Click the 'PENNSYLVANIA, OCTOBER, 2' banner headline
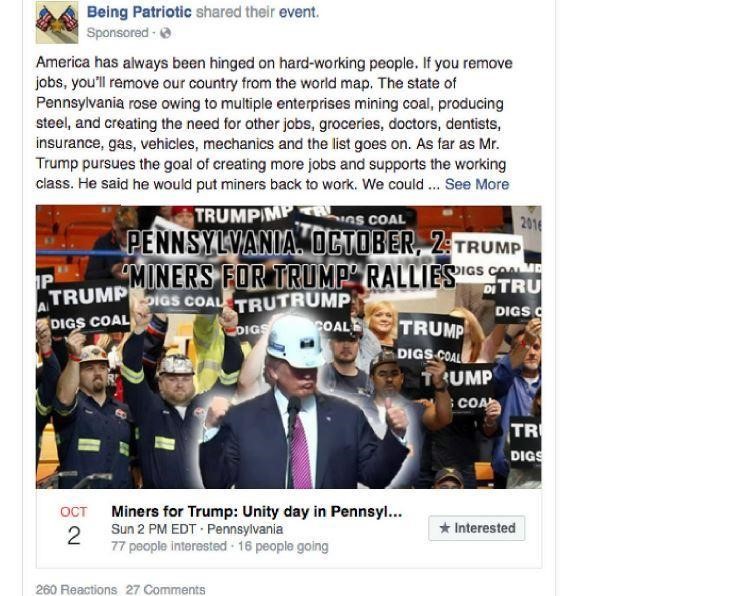This screenshot has width=737, height=596. (x=289, y=243)
